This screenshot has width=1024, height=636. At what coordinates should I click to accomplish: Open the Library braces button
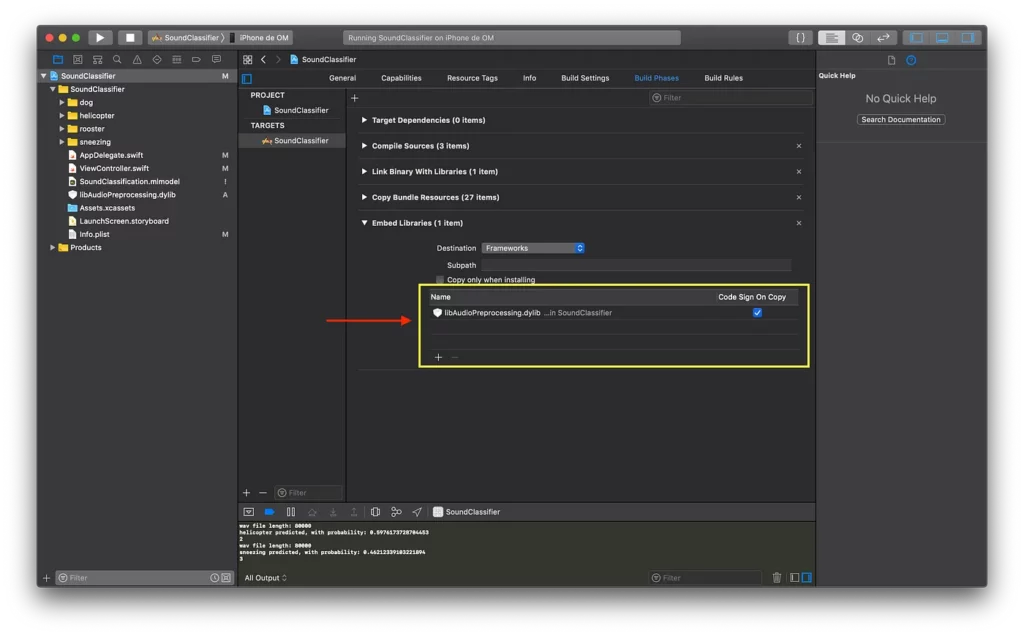pos(800,38)
